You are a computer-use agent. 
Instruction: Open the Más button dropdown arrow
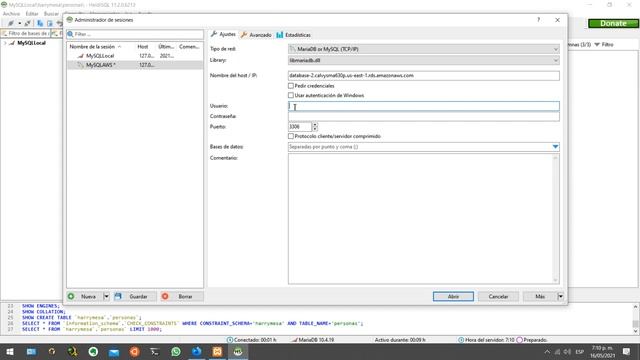pos(560,296)
